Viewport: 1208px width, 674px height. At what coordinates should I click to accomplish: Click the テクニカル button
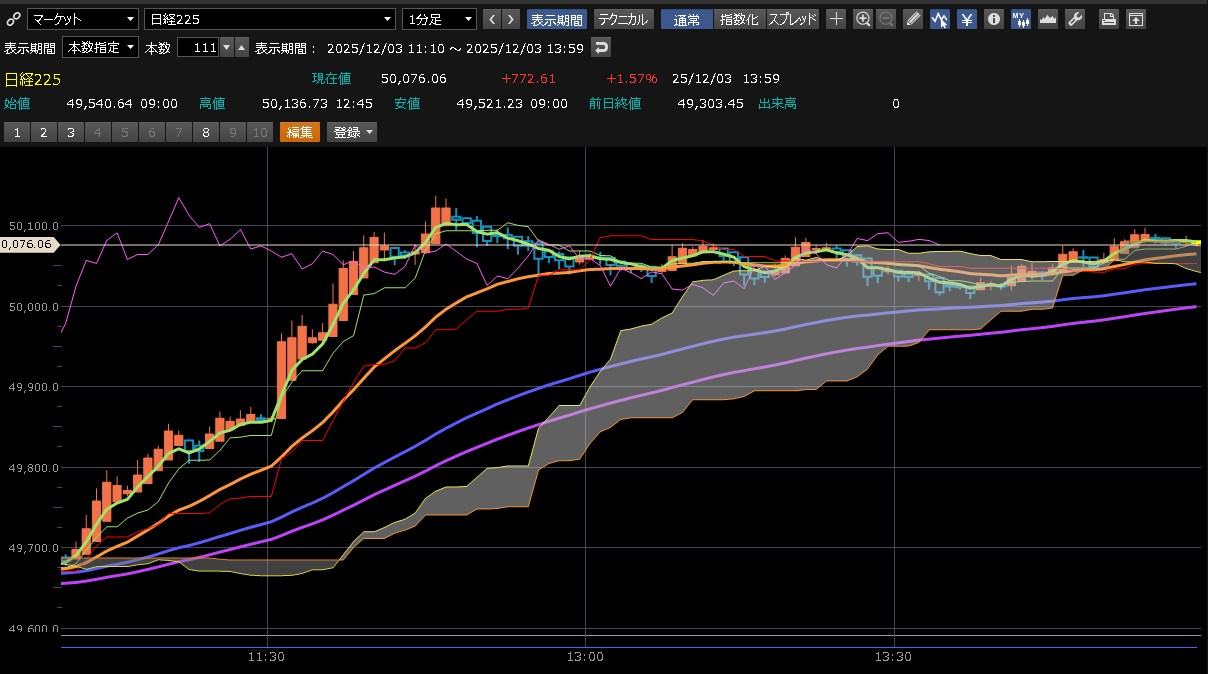click(624, 19)
